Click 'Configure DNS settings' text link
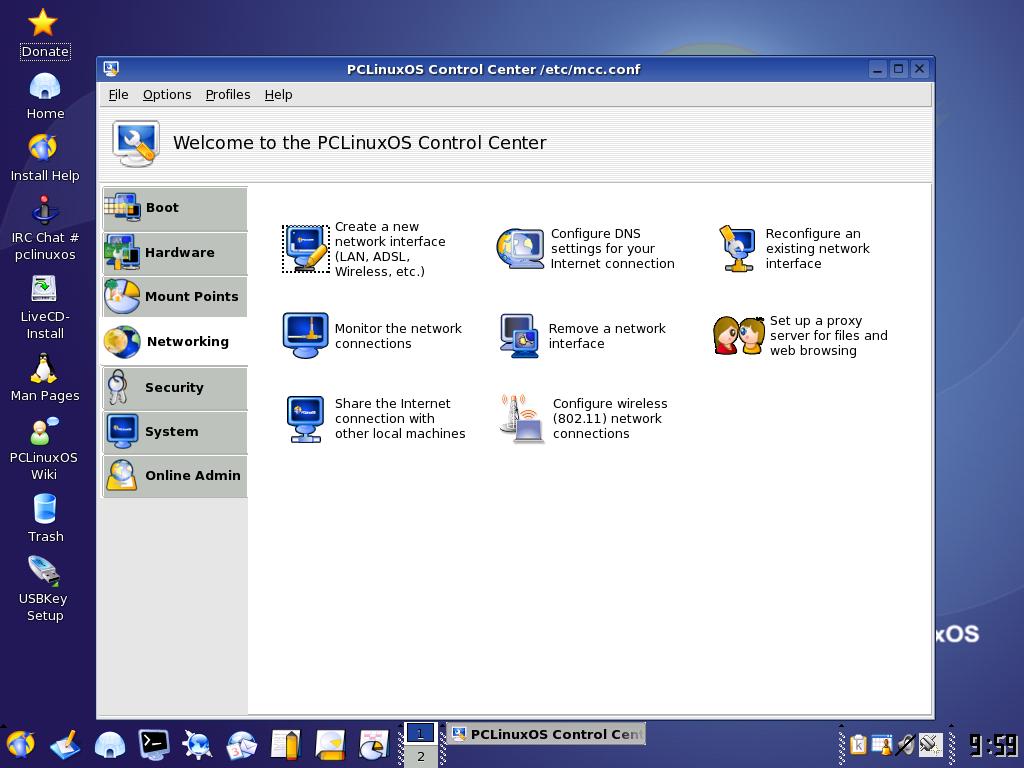 pyautogui.click(x=613, y=249)
